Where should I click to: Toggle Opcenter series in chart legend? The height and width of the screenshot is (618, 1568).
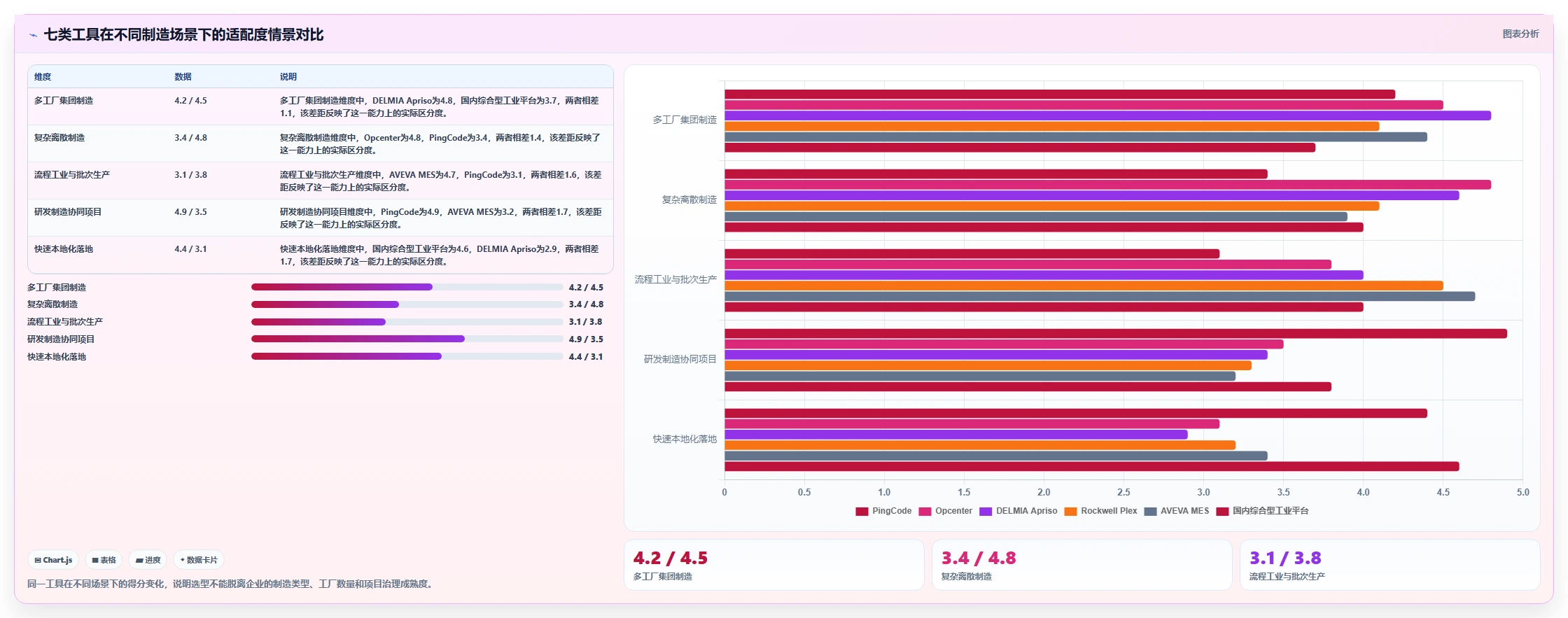(945, 512)
